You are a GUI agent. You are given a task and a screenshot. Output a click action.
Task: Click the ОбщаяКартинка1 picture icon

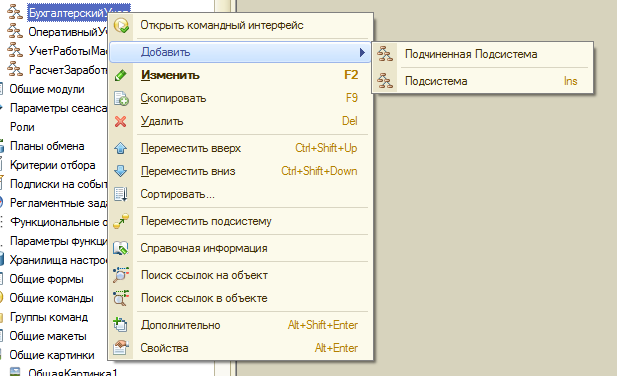(15, 372)
